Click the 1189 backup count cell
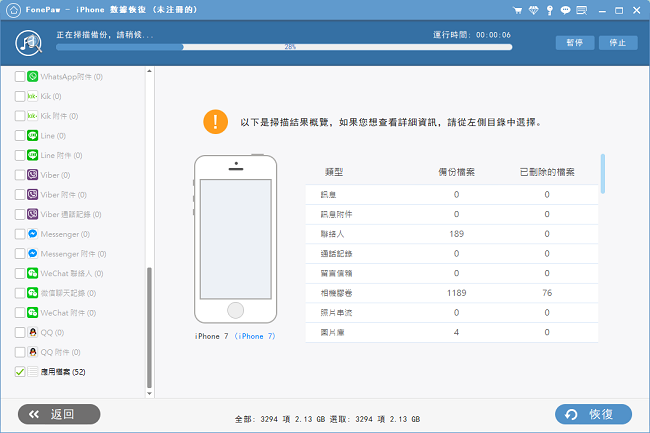 456,293
